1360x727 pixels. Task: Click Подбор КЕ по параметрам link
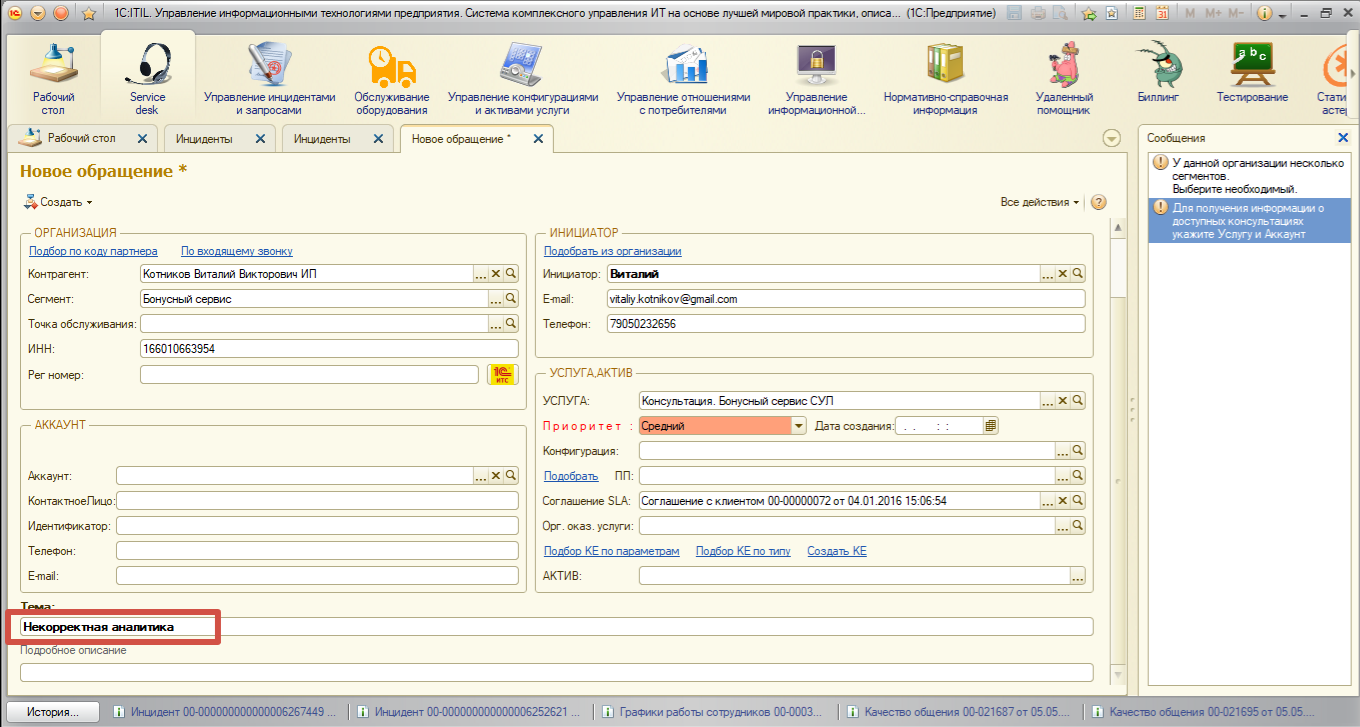coord(611,551)
